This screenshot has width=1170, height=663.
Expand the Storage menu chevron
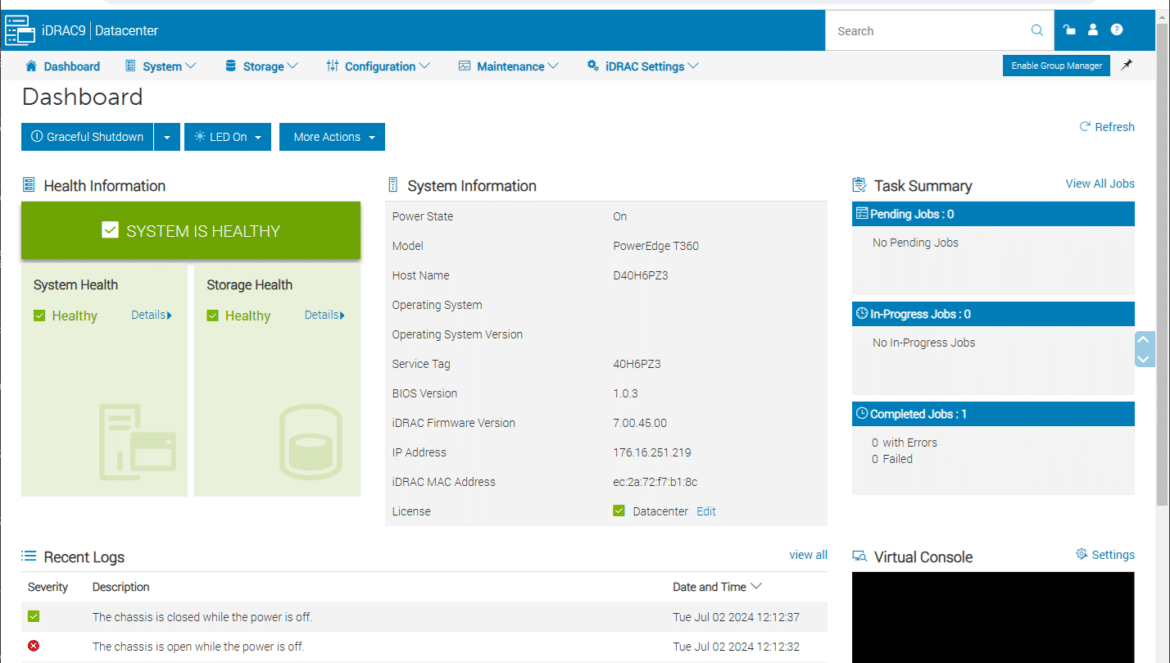point(292,66)
